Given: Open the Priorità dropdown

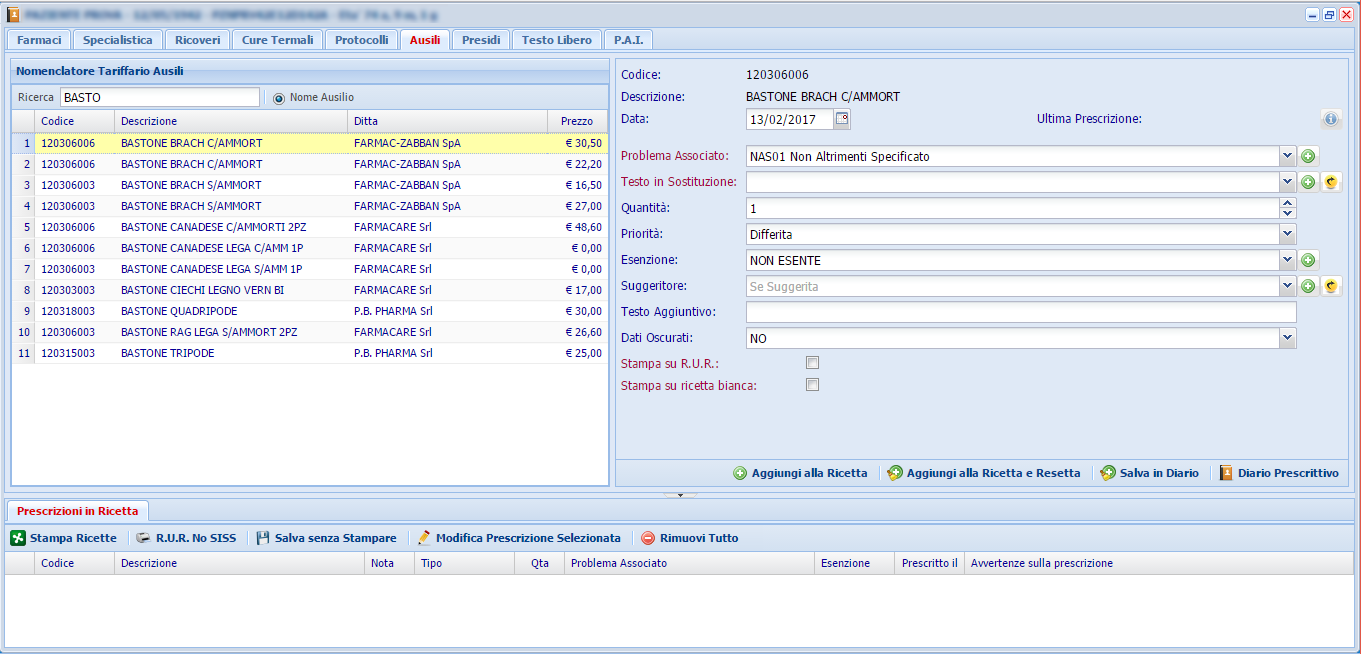Looking at the screenshot, I should coord(1288,234).
